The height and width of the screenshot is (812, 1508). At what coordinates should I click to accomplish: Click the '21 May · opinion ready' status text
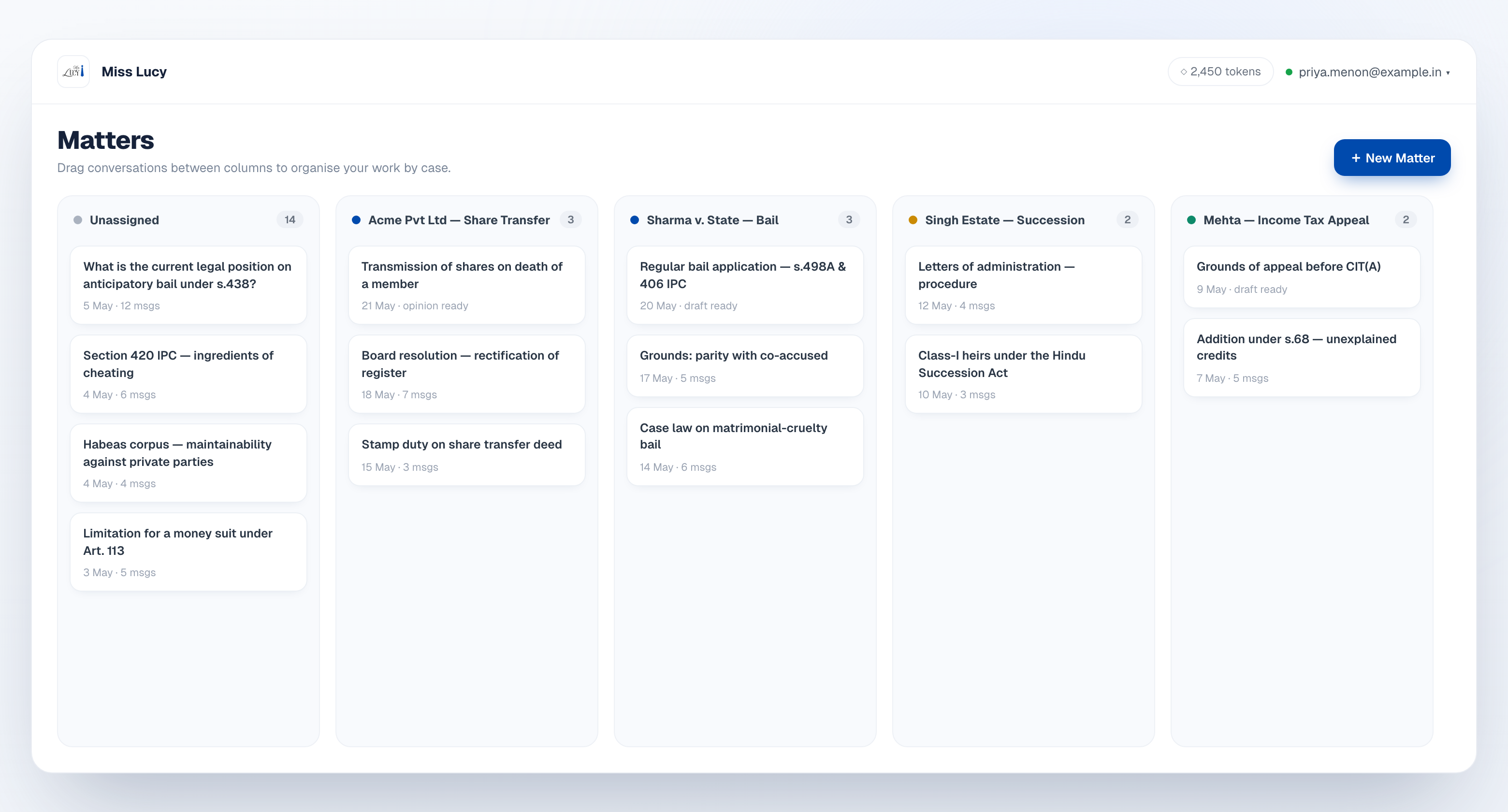(x=415, y=305)
